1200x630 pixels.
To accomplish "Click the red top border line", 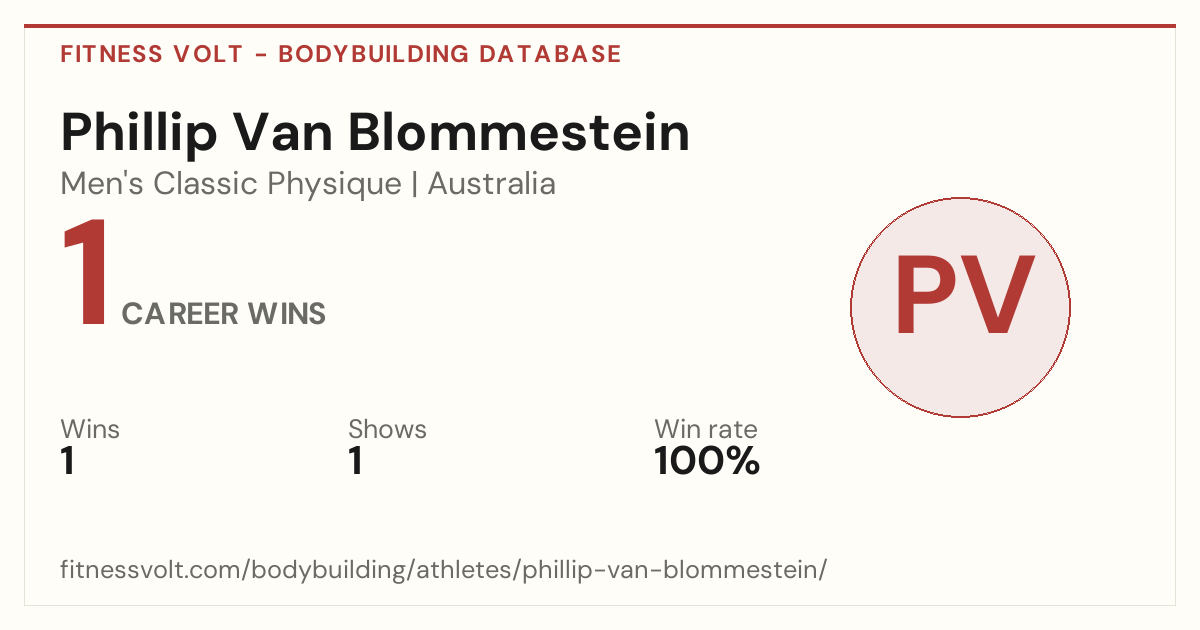I will pyautogui.click(x=600, y=26).
